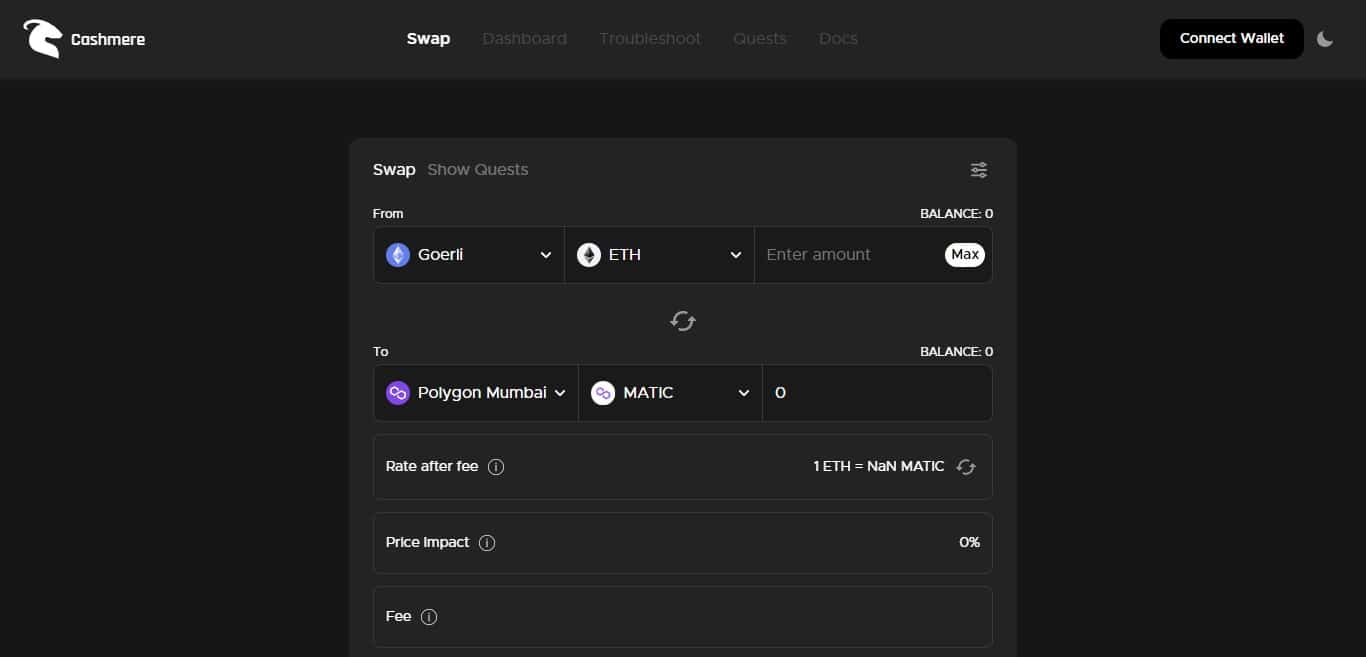1366x657 pixels.
Task: Open swap settings sliders icon
Action: tap(979, 170)
